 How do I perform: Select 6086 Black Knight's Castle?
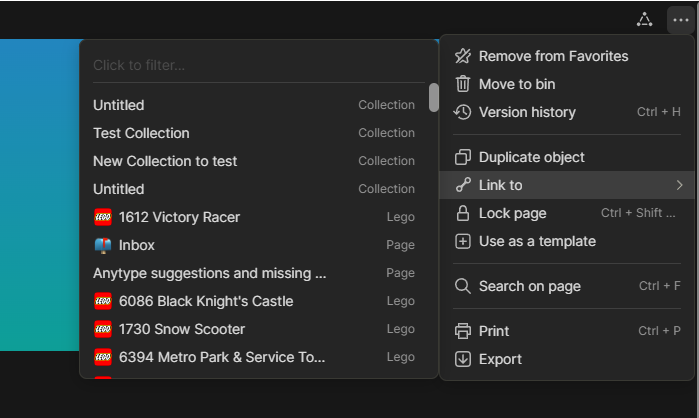[254, 301]
